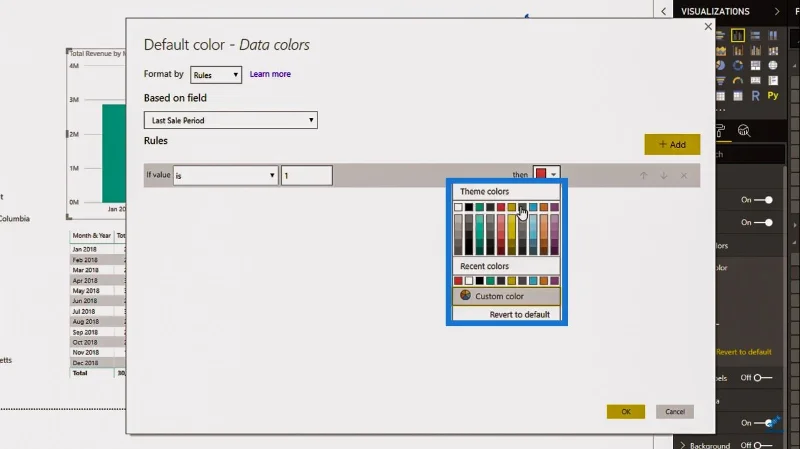
Task: Select the line and clustered column chart icon
Action: click(x=756, y=51)
